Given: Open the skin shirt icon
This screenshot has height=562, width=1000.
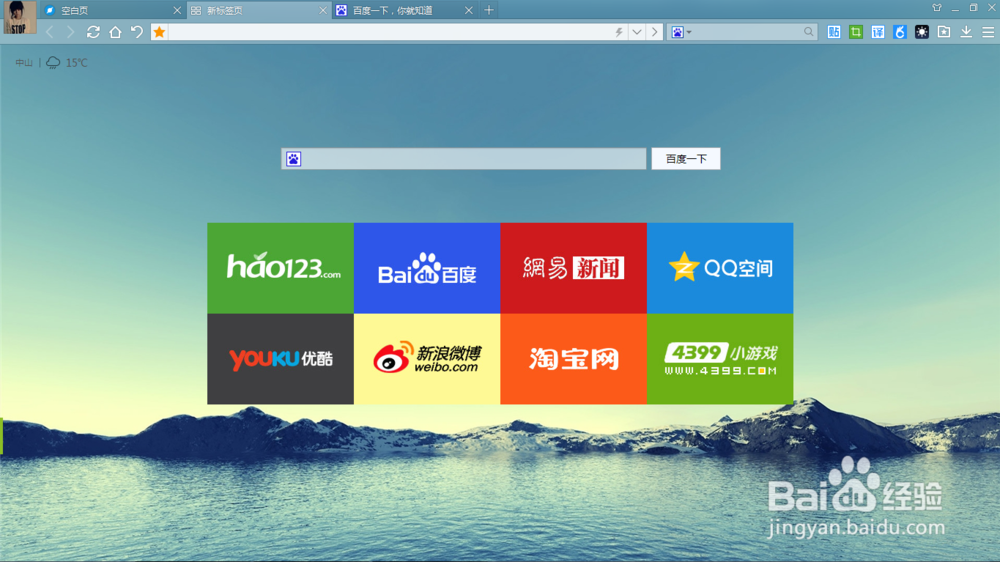Looking at the screenshot, I should pos(937,8).
